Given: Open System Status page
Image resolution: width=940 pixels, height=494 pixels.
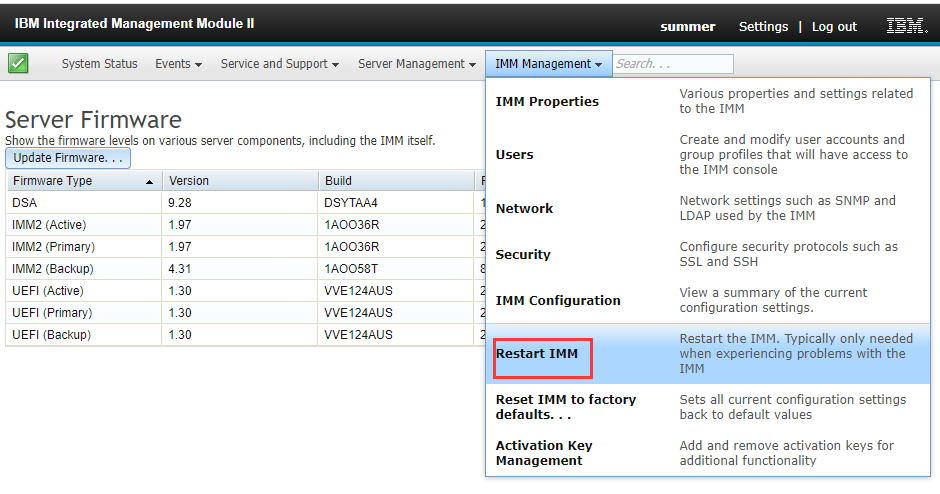Looking at the screenshot, I should pyautogui.click(x=100, y=64).
